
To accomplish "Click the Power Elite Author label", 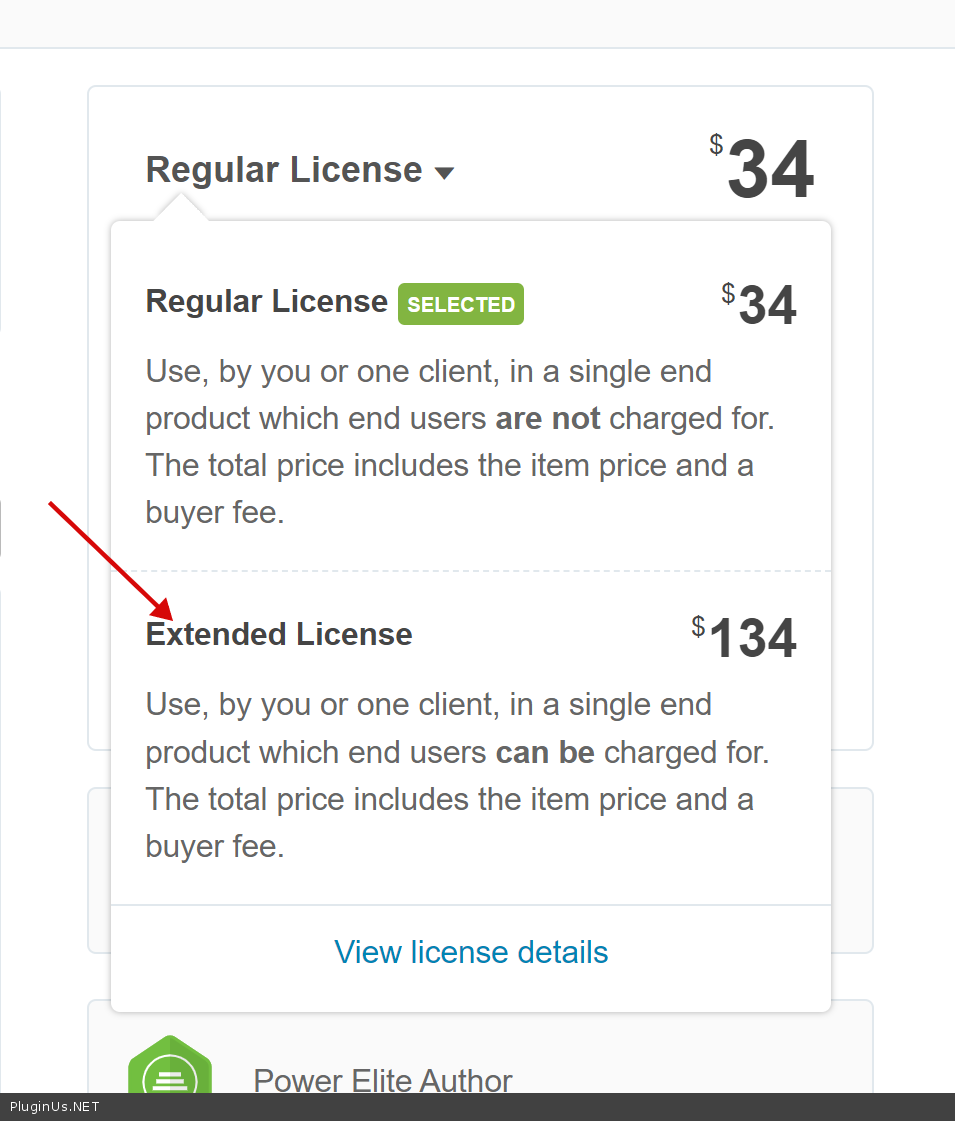I will 383,1080.
